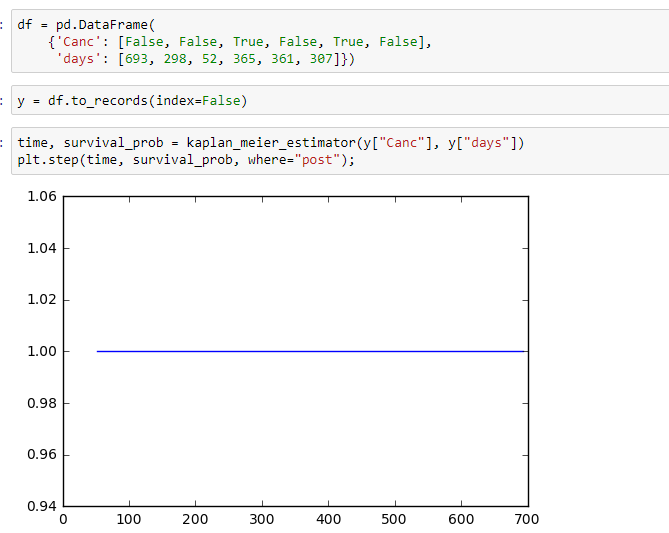The height and width of the screenshot is (533, 669).
Task: Click the value 365 in days list
Action: pyautogui.click(x=244, y=58)
